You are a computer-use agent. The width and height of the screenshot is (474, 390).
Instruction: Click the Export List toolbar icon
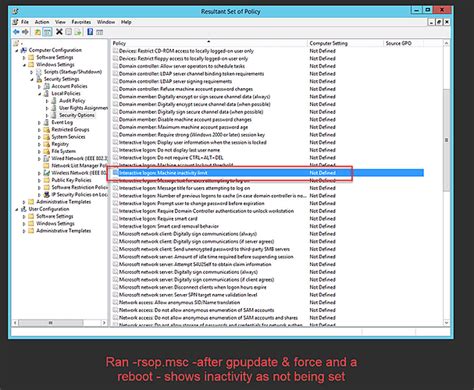[x=78, y=32]
